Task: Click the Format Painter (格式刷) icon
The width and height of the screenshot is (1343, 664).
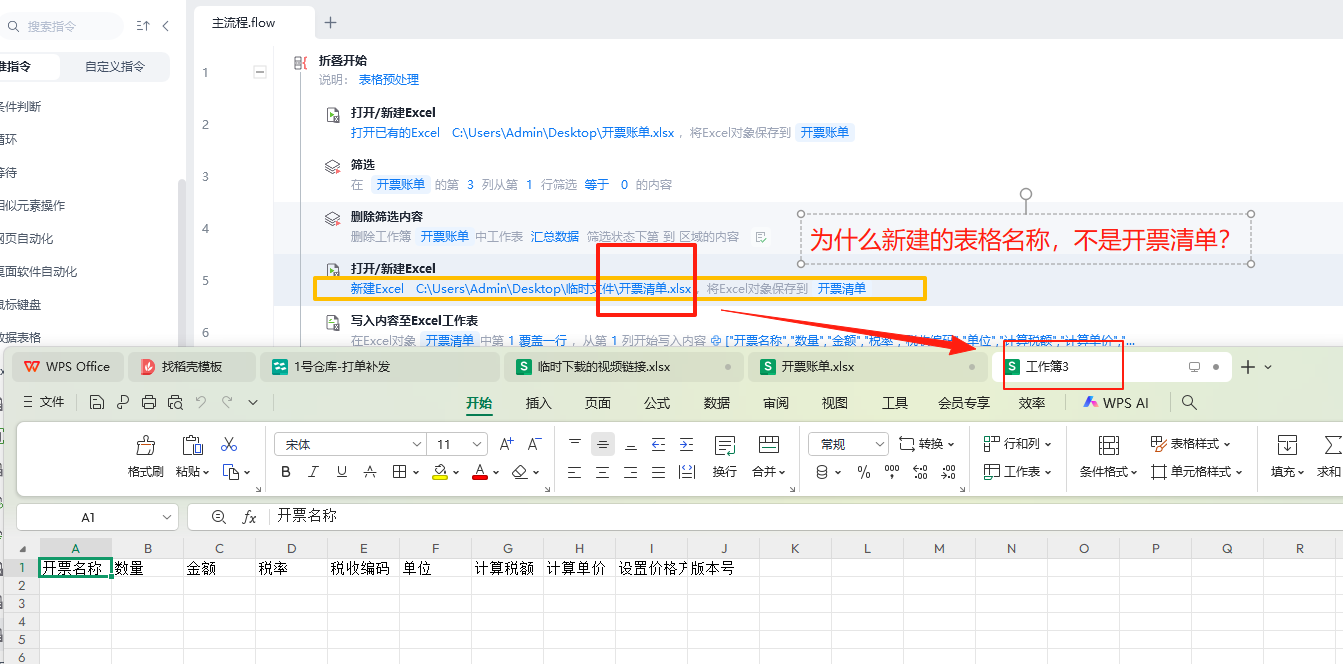Action: tap(146, 445)
